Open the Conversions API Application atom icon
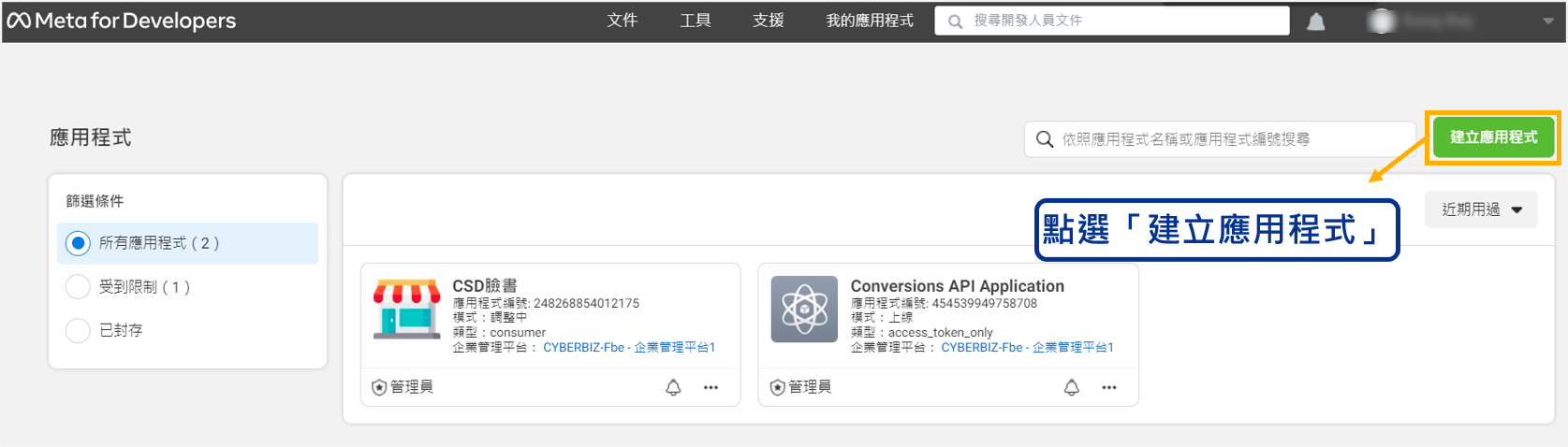 pos(804,309)
